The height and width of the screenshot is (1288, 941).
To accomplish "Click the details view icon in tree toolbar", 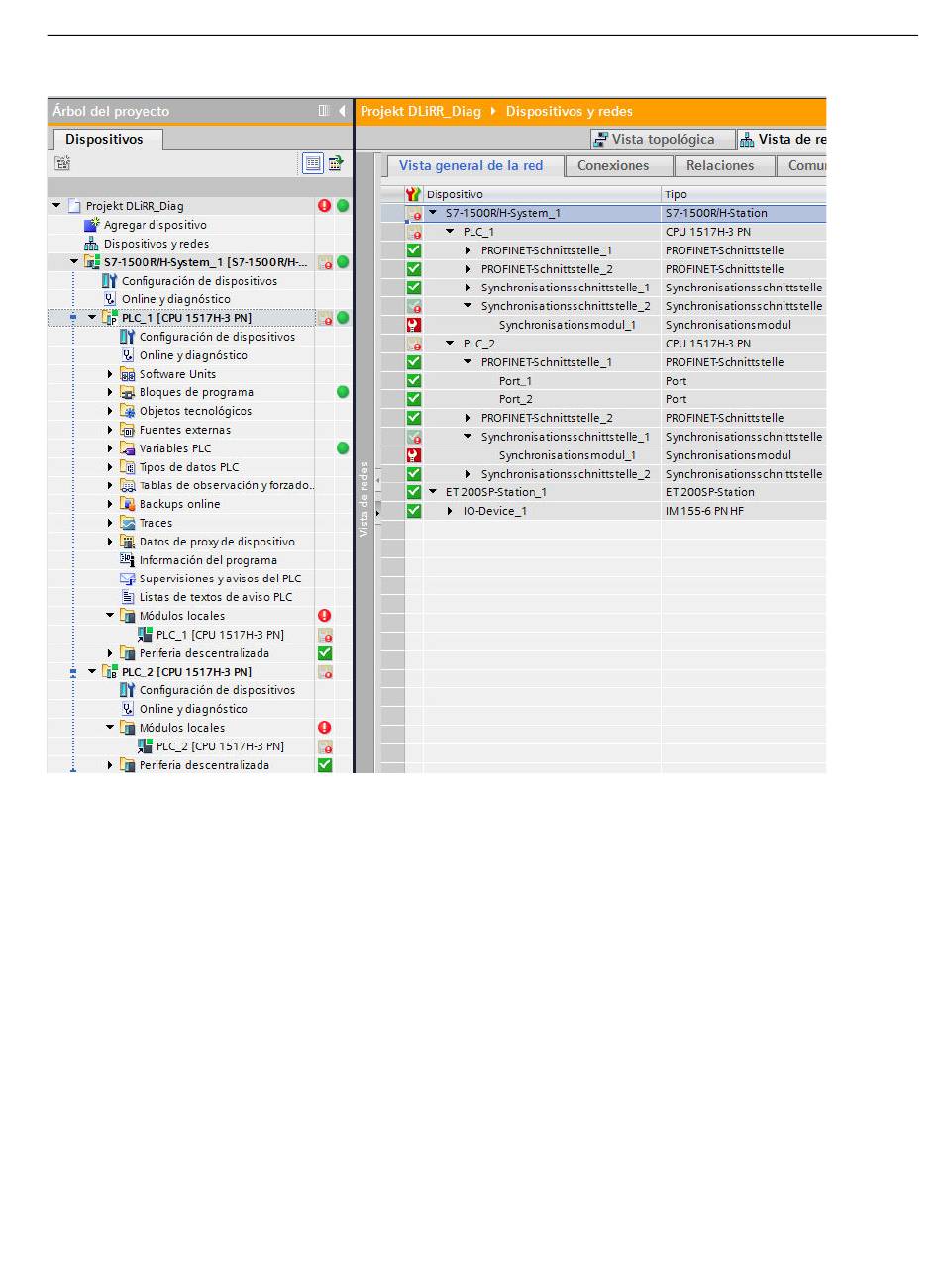I will pyautogui.click(x=313, y=163).
